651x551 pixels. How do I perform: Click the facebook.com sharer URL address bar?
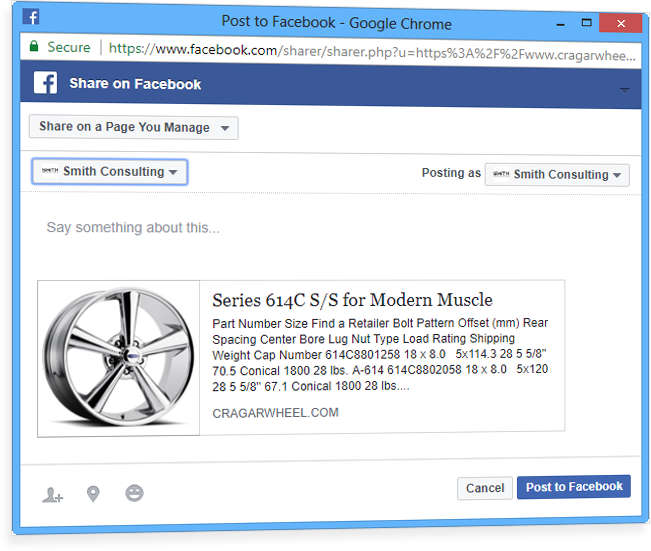(x=372, y=52)
